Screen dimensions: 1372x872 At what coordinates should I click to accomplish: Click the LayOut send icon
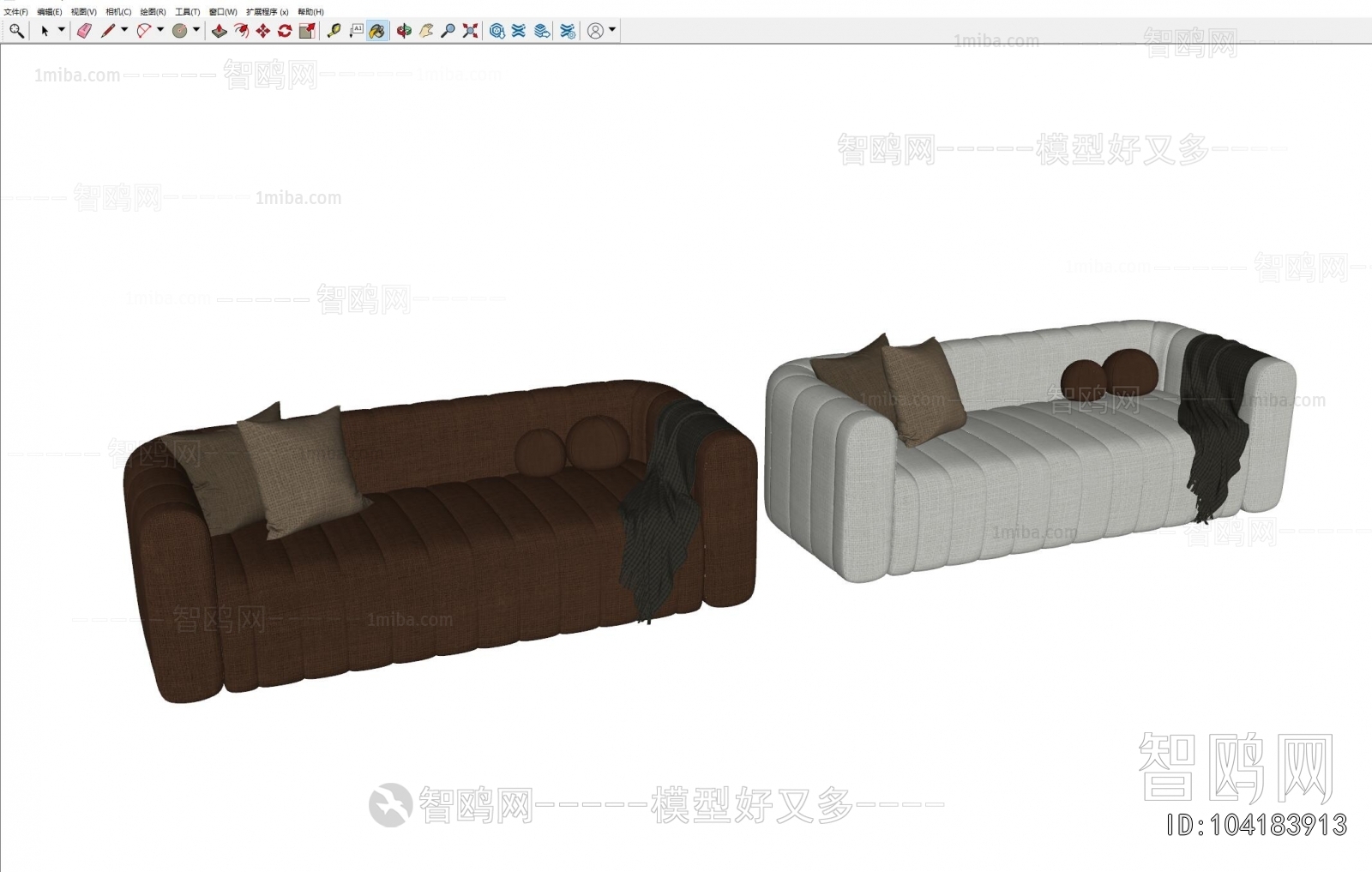point(542,31)
